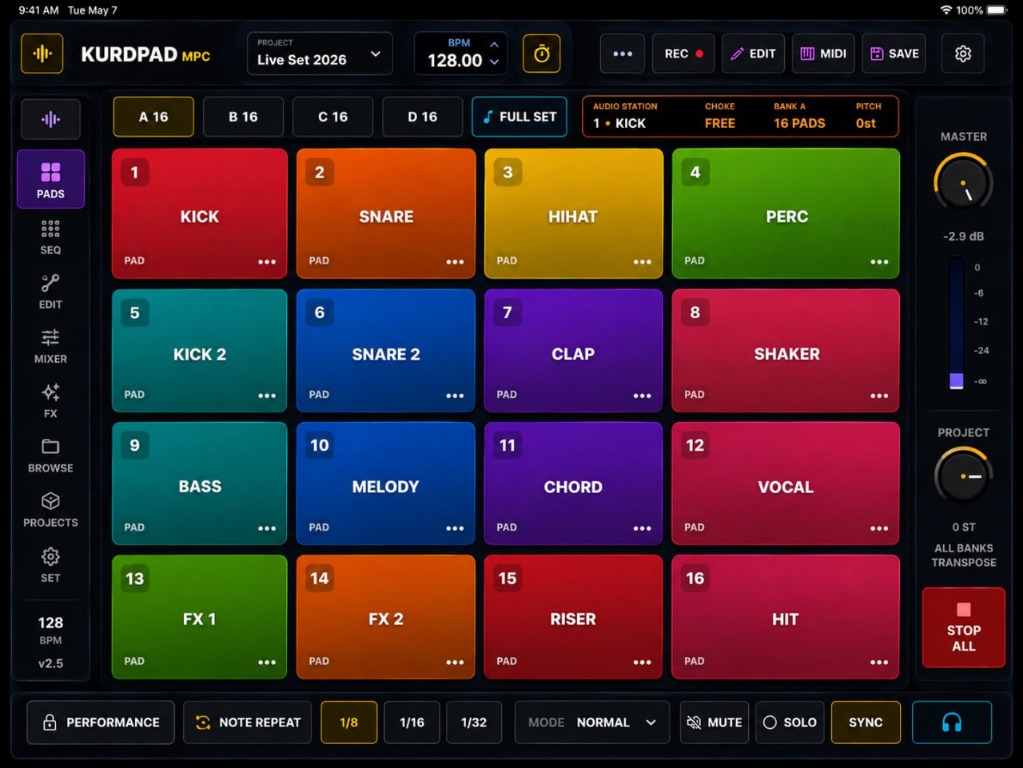This screenshot has height=768, width=1023.
Task: Open the SEQ sequencer sidebar icon
Action: [51, 237]
